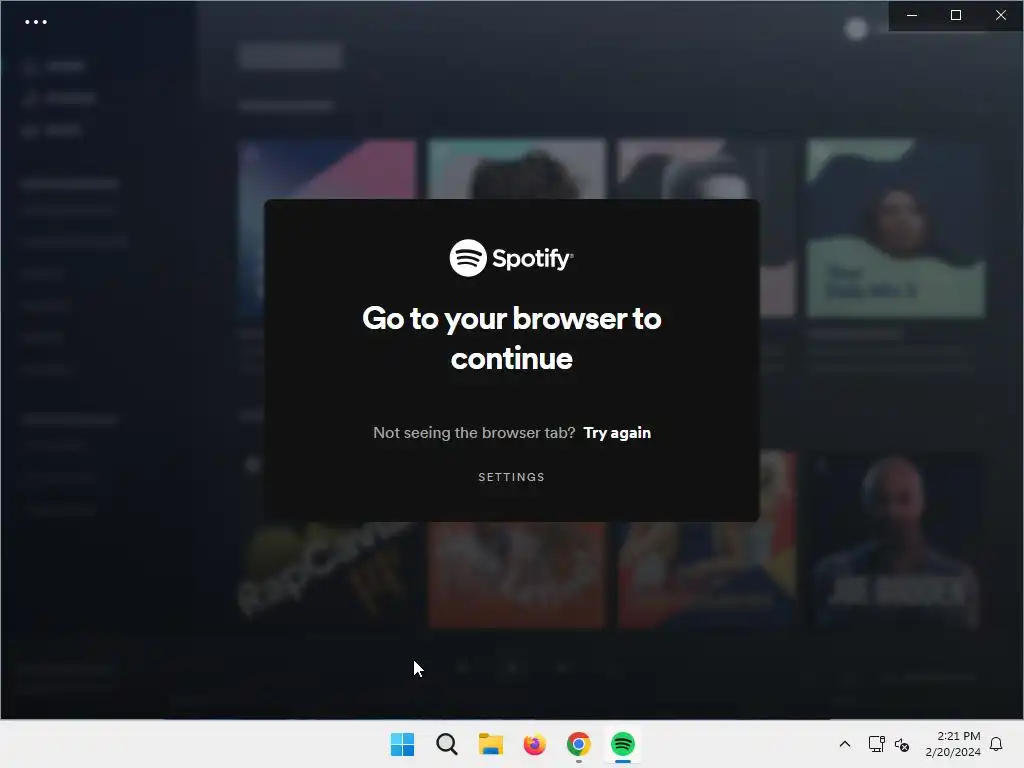
Task: Click the Spotify taskbar icon
Action: tap(623, 744)
